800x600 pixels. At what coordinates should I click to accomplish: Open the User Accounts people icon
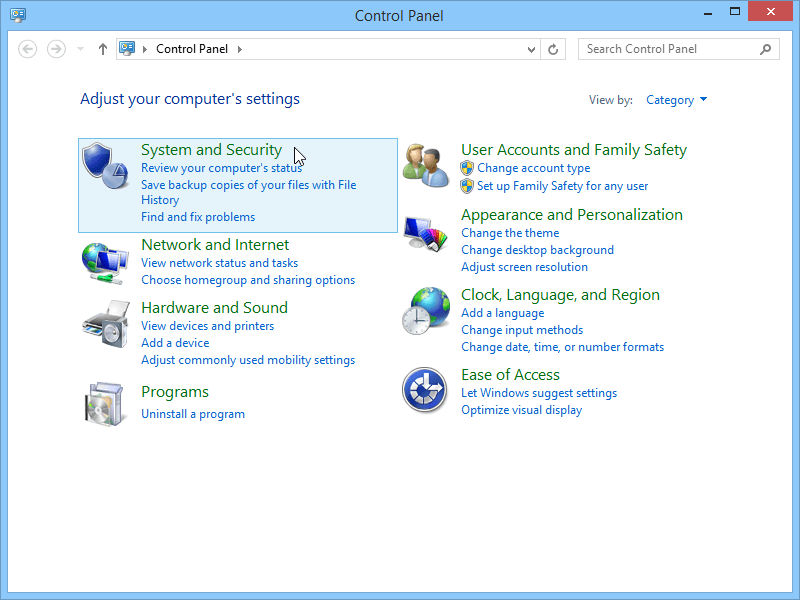(x=426, y=166)
